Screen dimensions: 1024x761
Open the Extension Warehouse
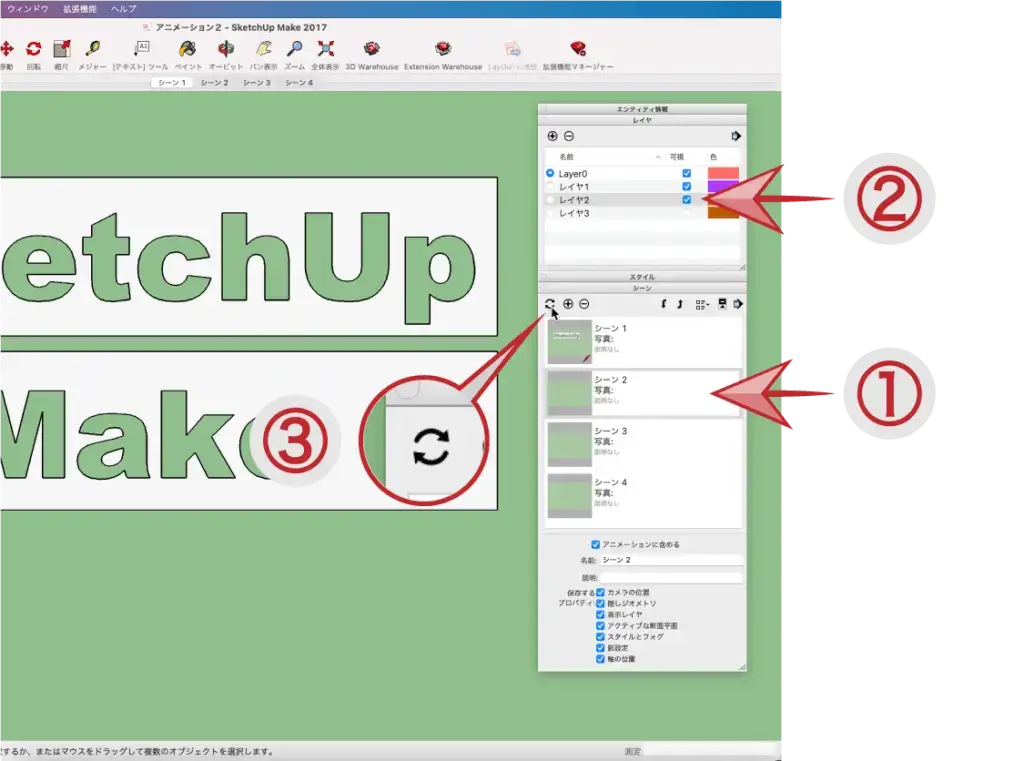click(442, 49)
